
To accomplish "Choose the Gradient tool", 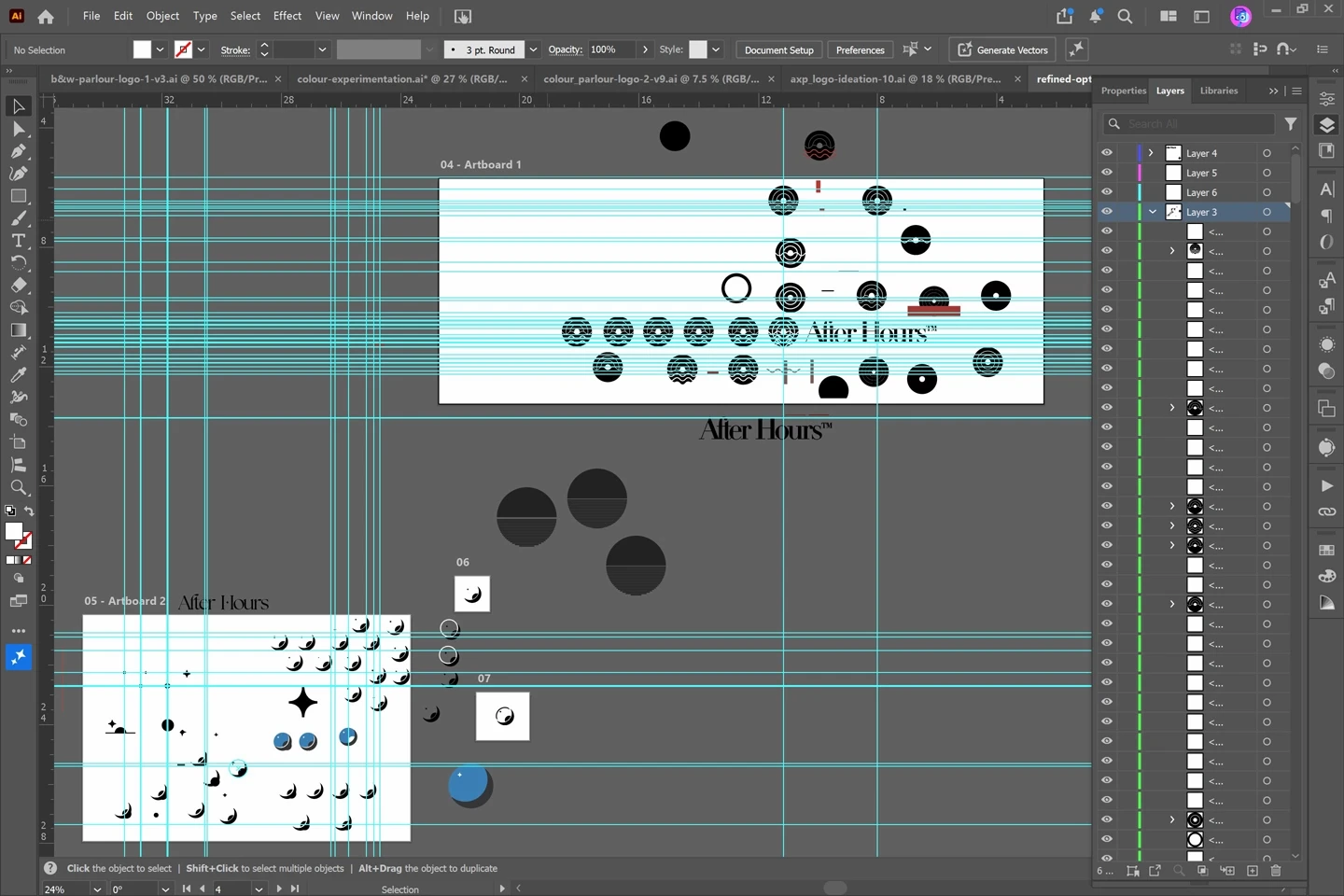I will click(x=19, y=330).
